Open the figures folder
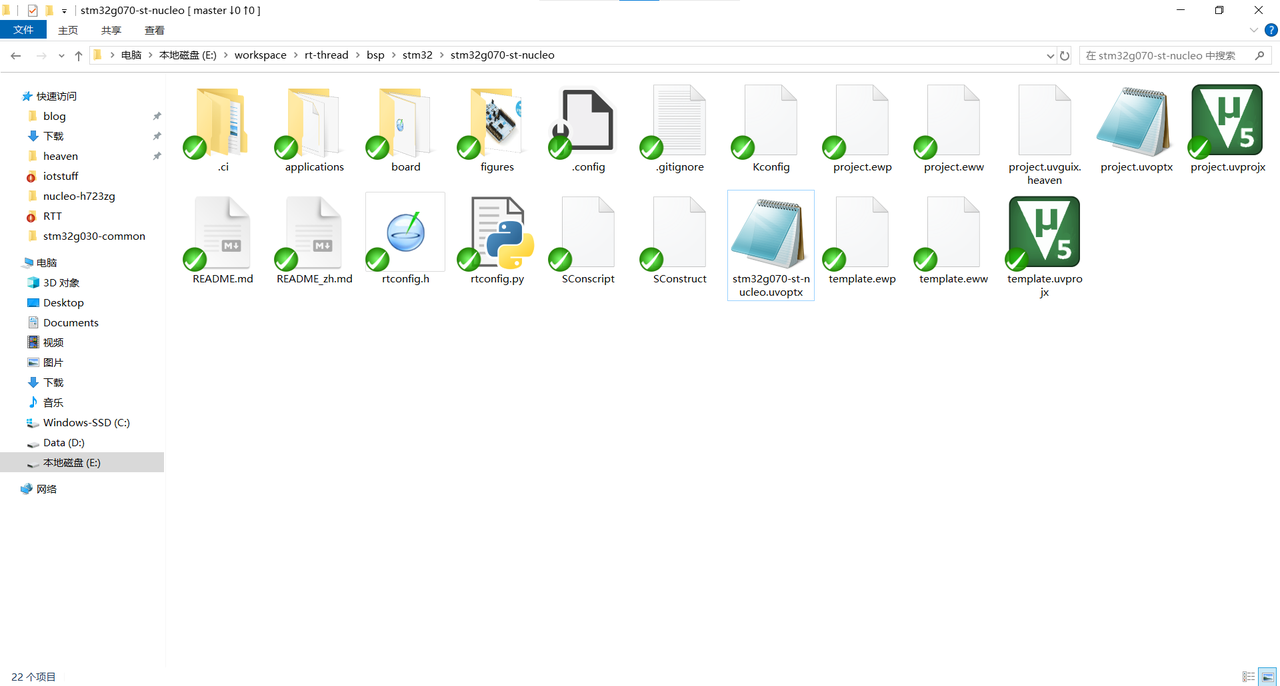Screen dimensions: 1280x686 (497, 122)
